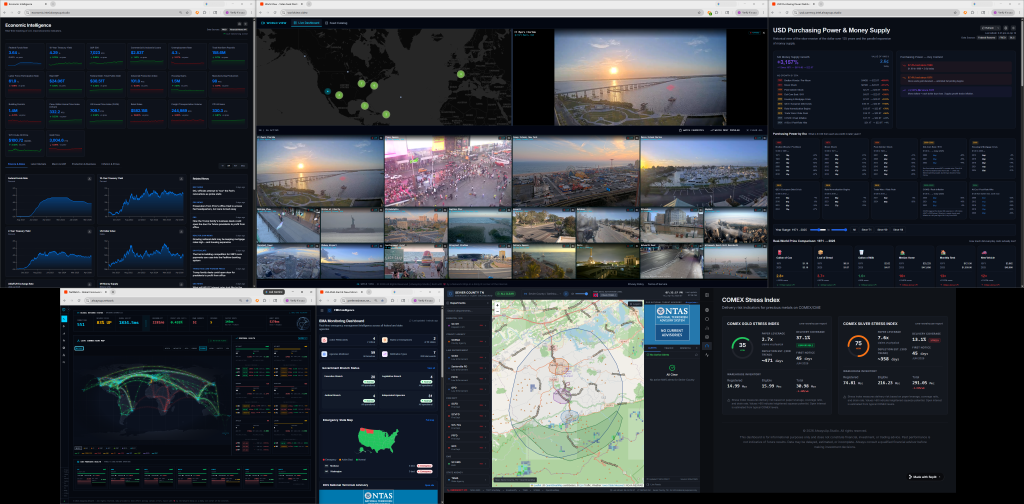Screen dimensions: 1024x504
Task: Open the Federal Funds Rate metric card
Action: 24,53
